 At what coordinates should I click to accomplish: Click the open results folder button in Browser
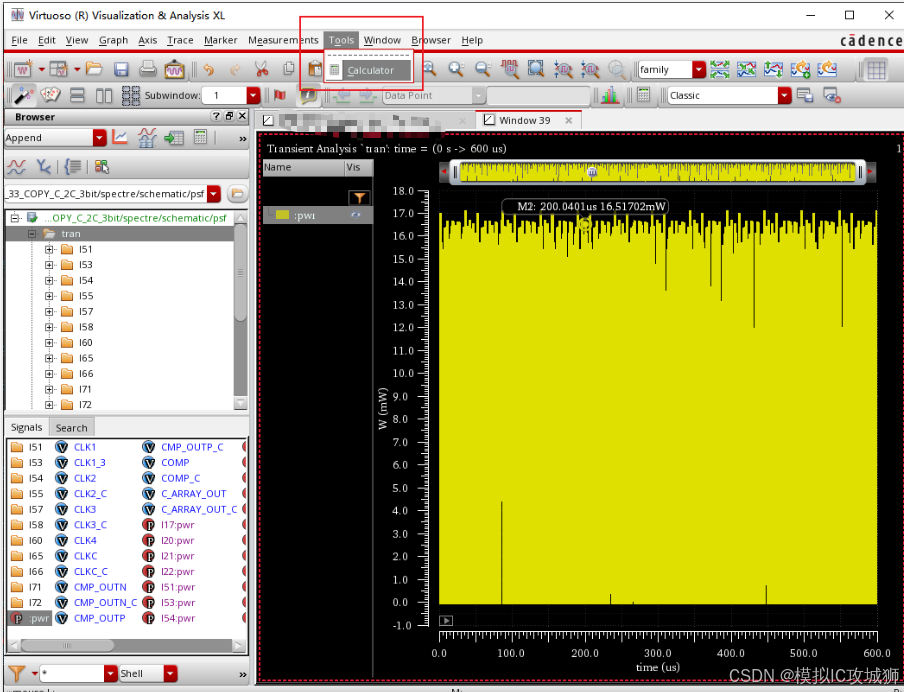tap(237, 193)
